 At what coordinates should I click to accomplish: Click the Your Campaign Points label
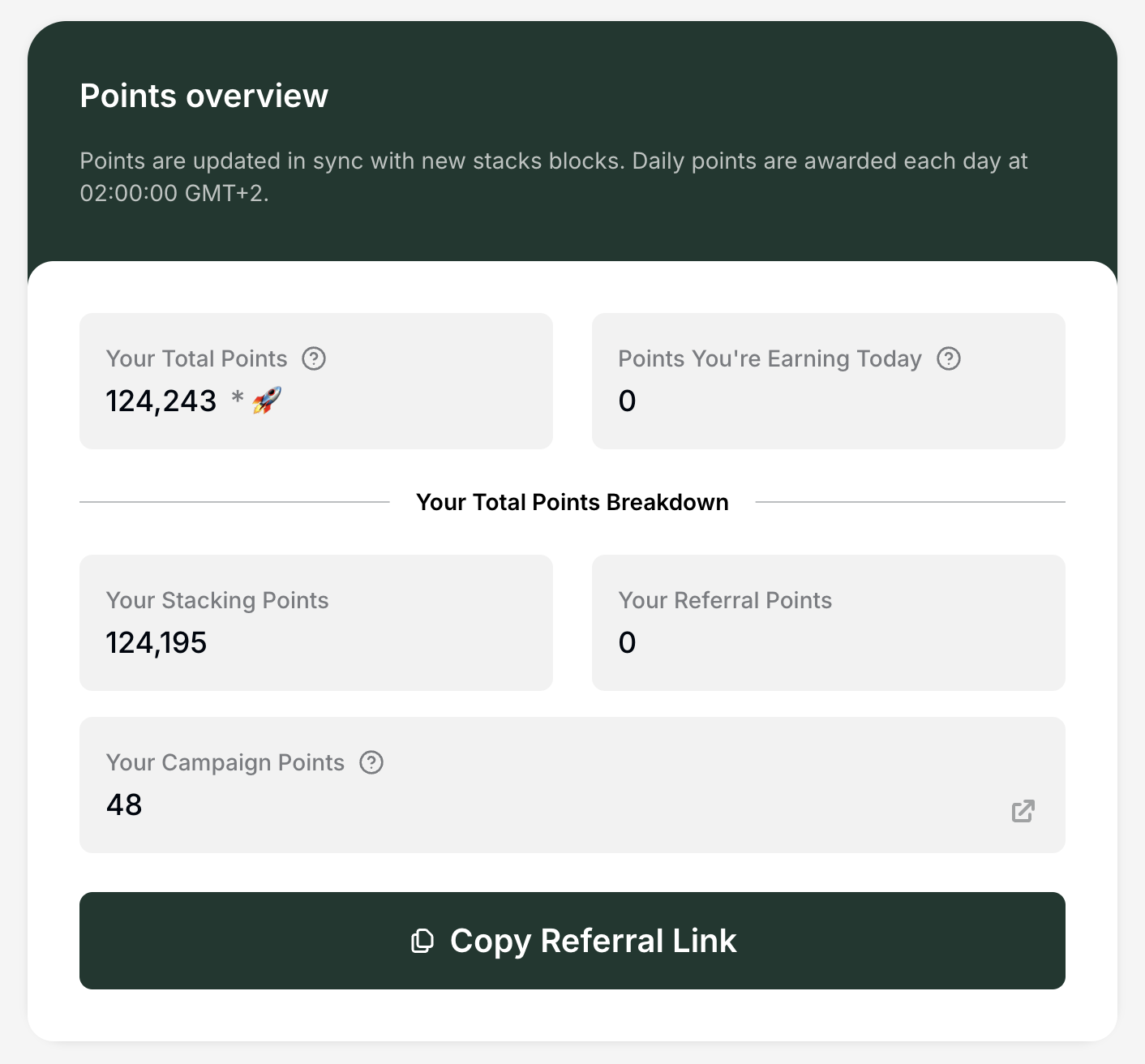(225, 762)
